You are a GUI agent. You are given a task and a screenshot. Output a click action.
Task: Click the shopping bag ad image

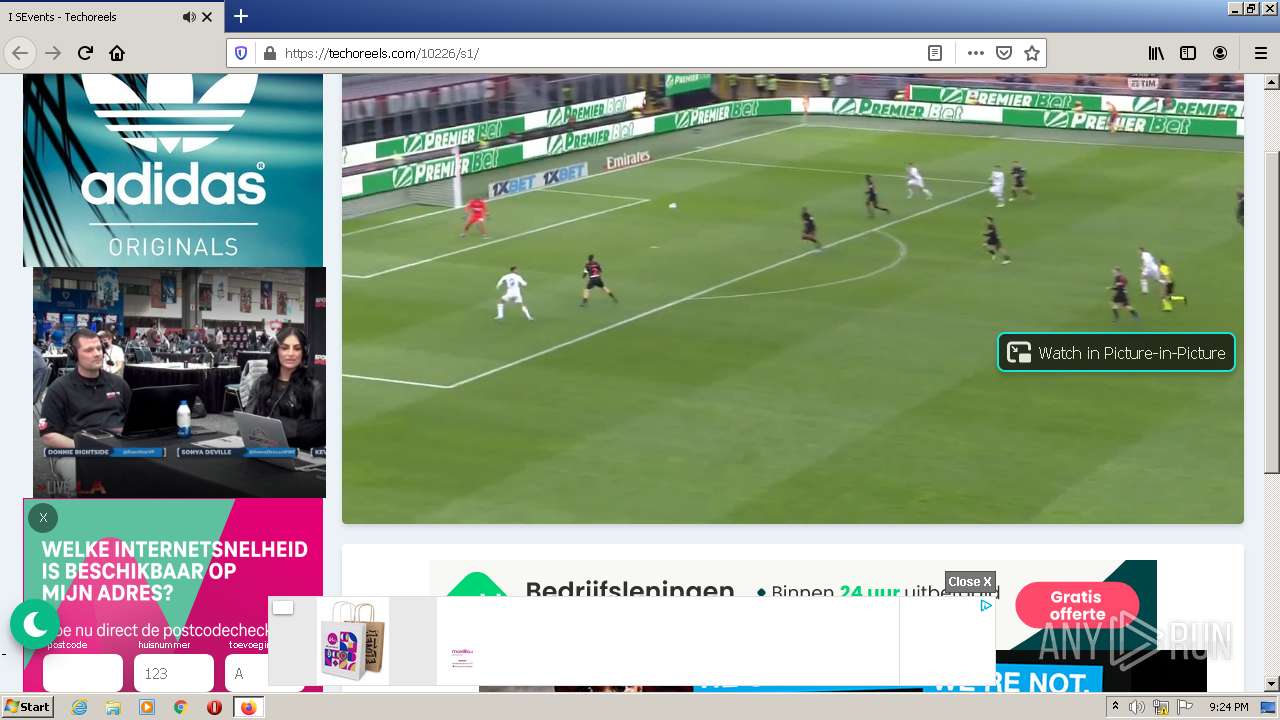pyautogui.click(x=352, y=641)
